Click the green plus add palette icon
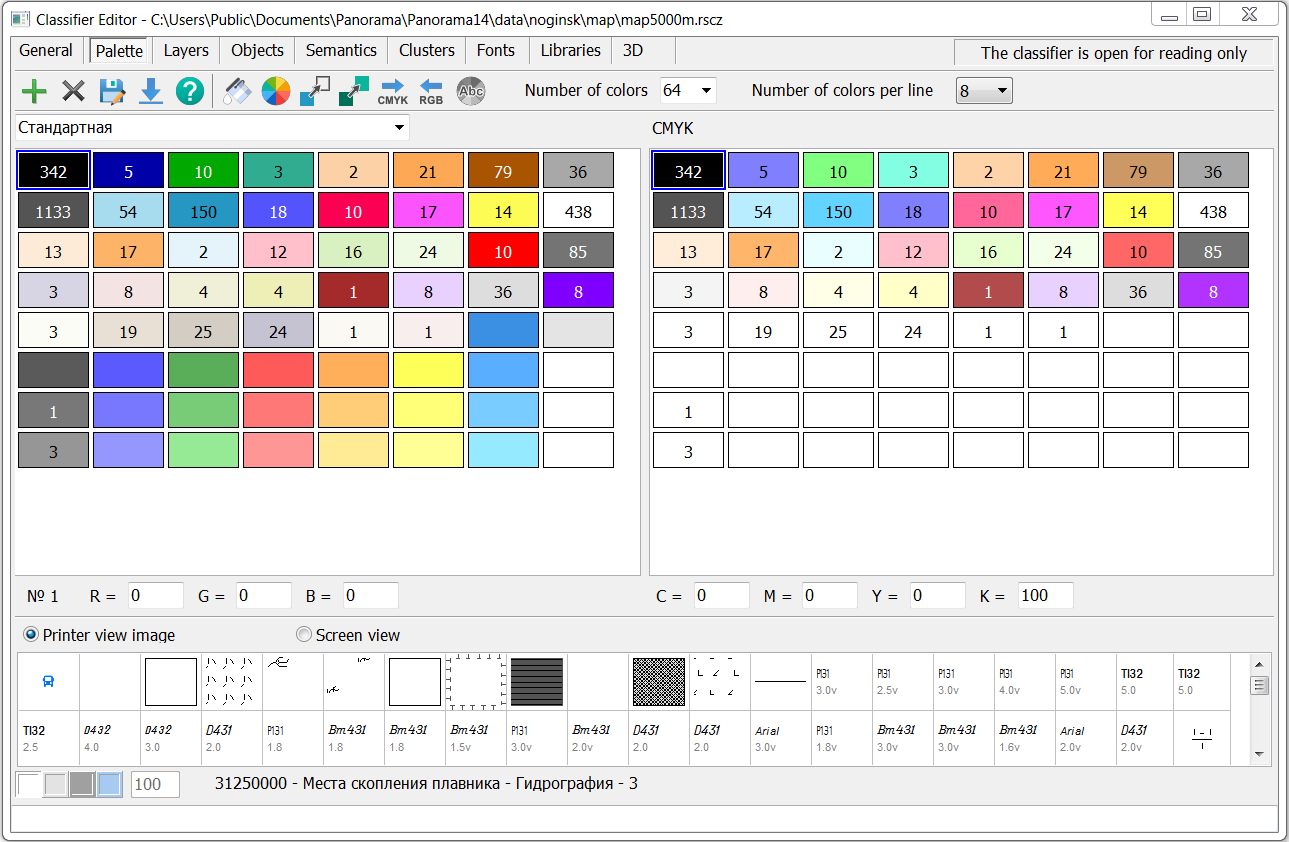Image resolution: width=1289 pixels, height=842 pixels. click(34, 92)
